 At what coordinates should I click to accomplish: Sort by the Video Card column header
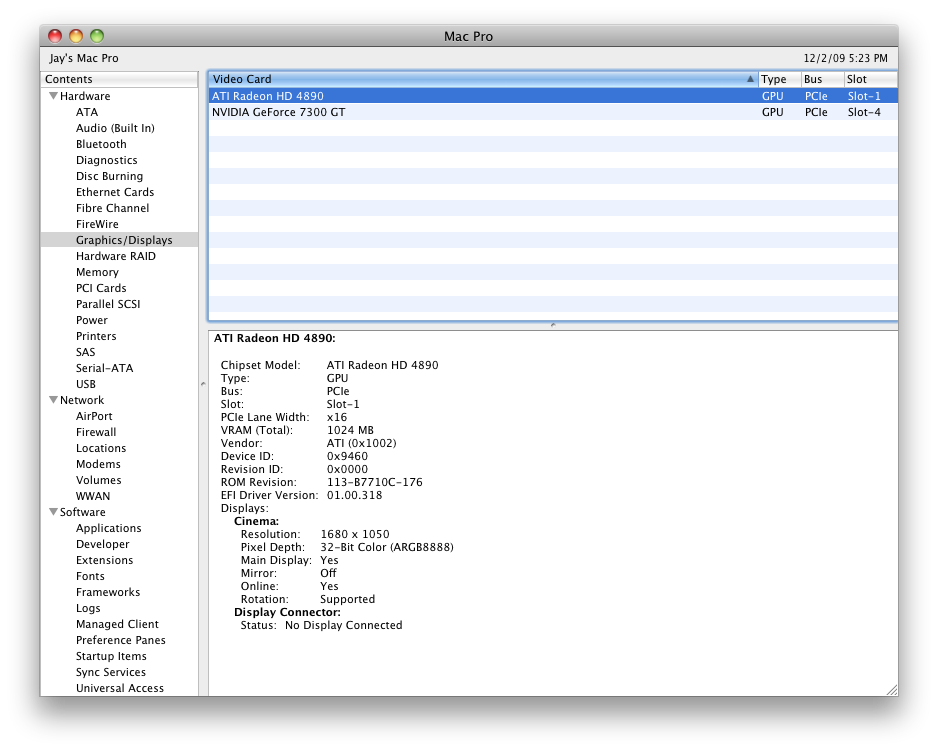[x=483, y=79]
